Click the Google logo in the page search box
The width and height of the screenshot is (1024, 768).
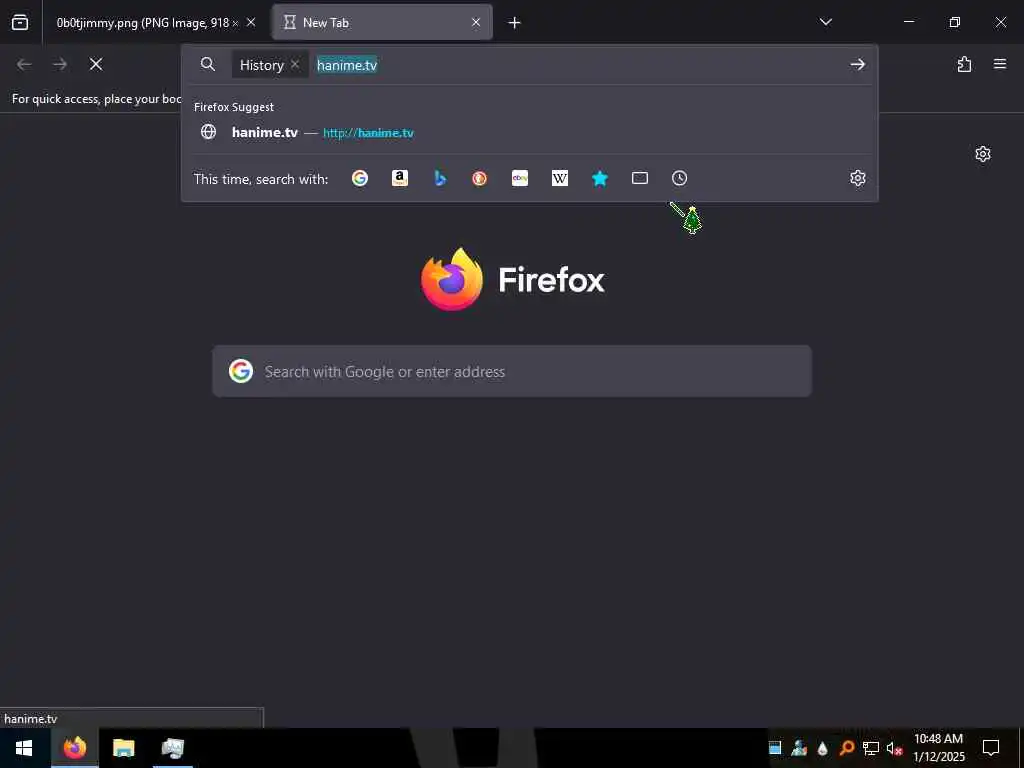coord(241,371)
